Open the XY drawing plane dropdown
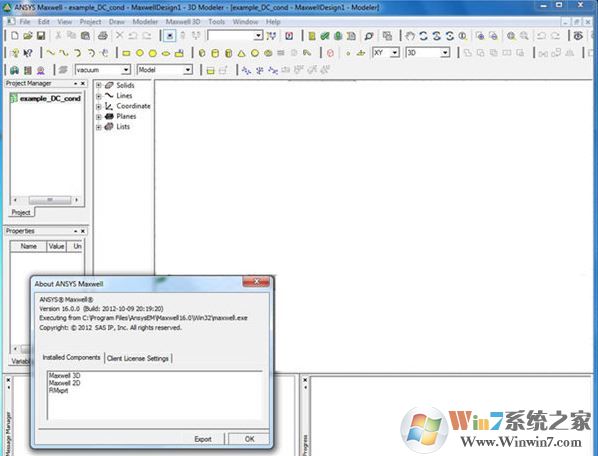Viewport: 598px width, 456px height. tap(395, 53)
